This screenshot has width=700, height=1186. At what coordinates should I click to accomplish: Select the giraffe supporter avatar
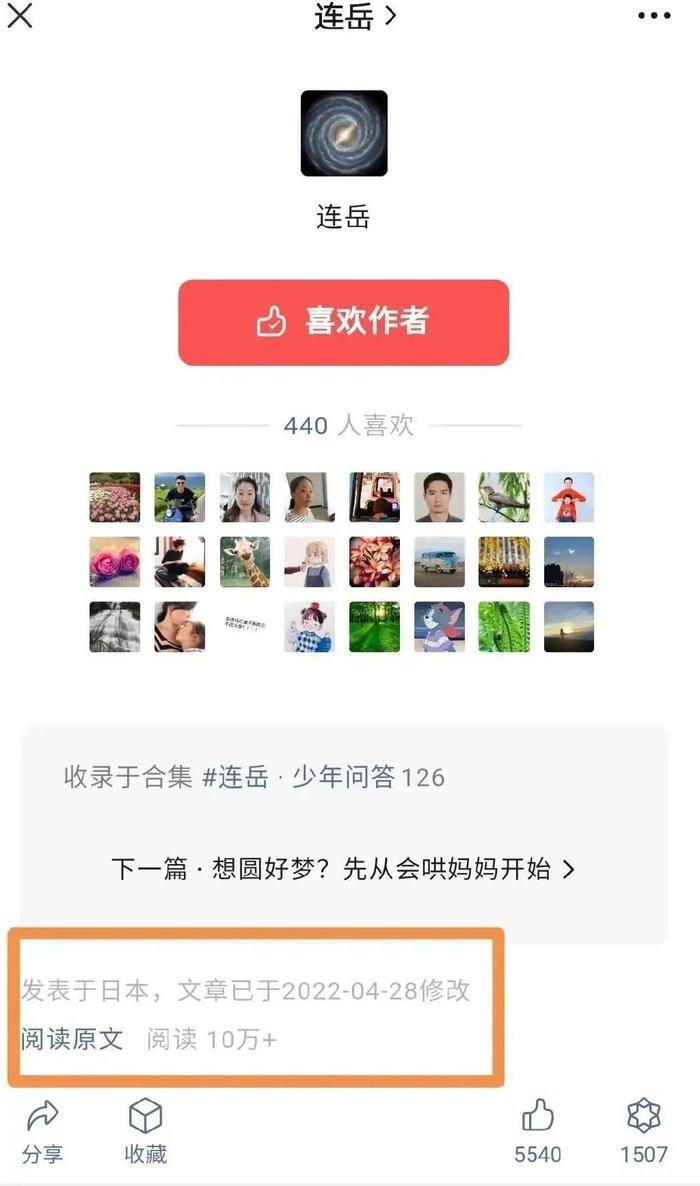pyautogui.click(x=244, y=562)
